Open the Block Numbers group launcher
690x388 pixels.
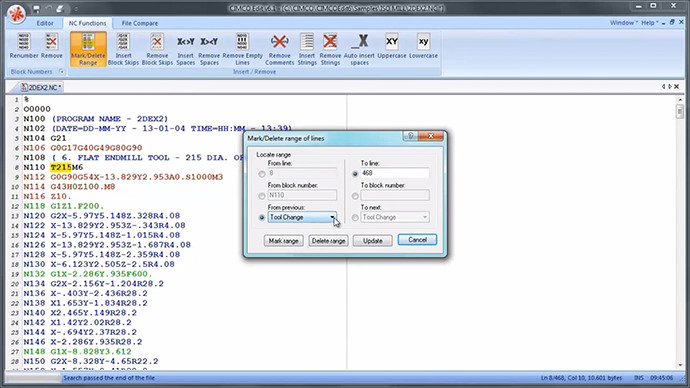click(x=62, y=71)
